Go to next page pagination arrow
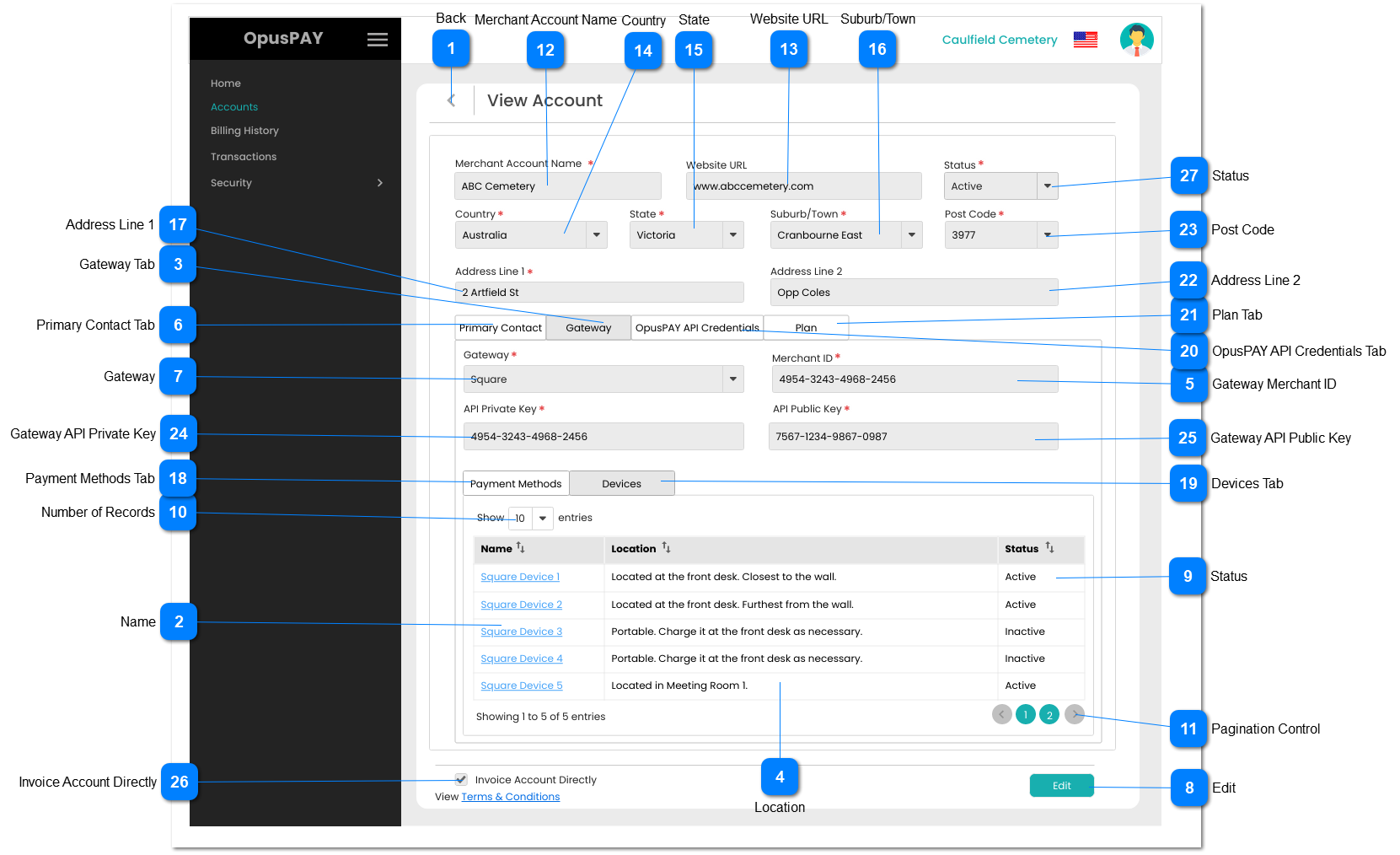 (x=1074, y=715)
